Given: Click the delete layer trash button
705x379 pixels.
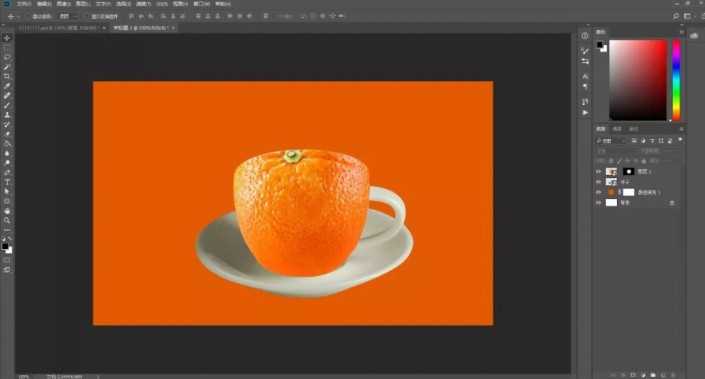Looking at the screenshot, I should (673, 375).
